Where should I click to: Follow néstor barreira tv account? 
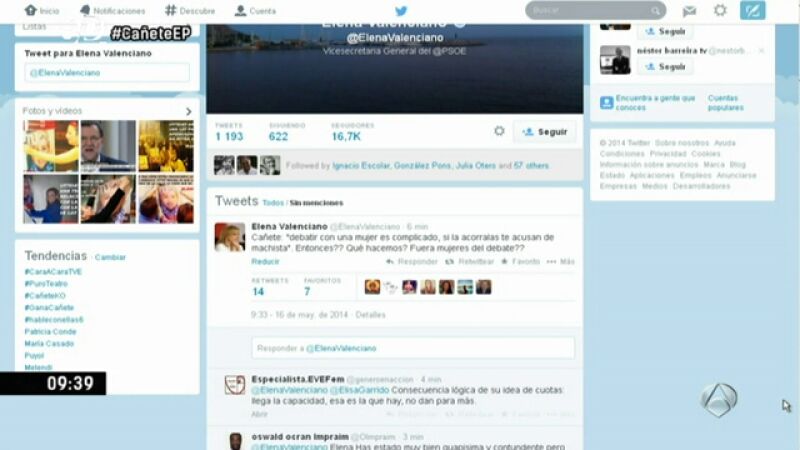pos(664,66)
